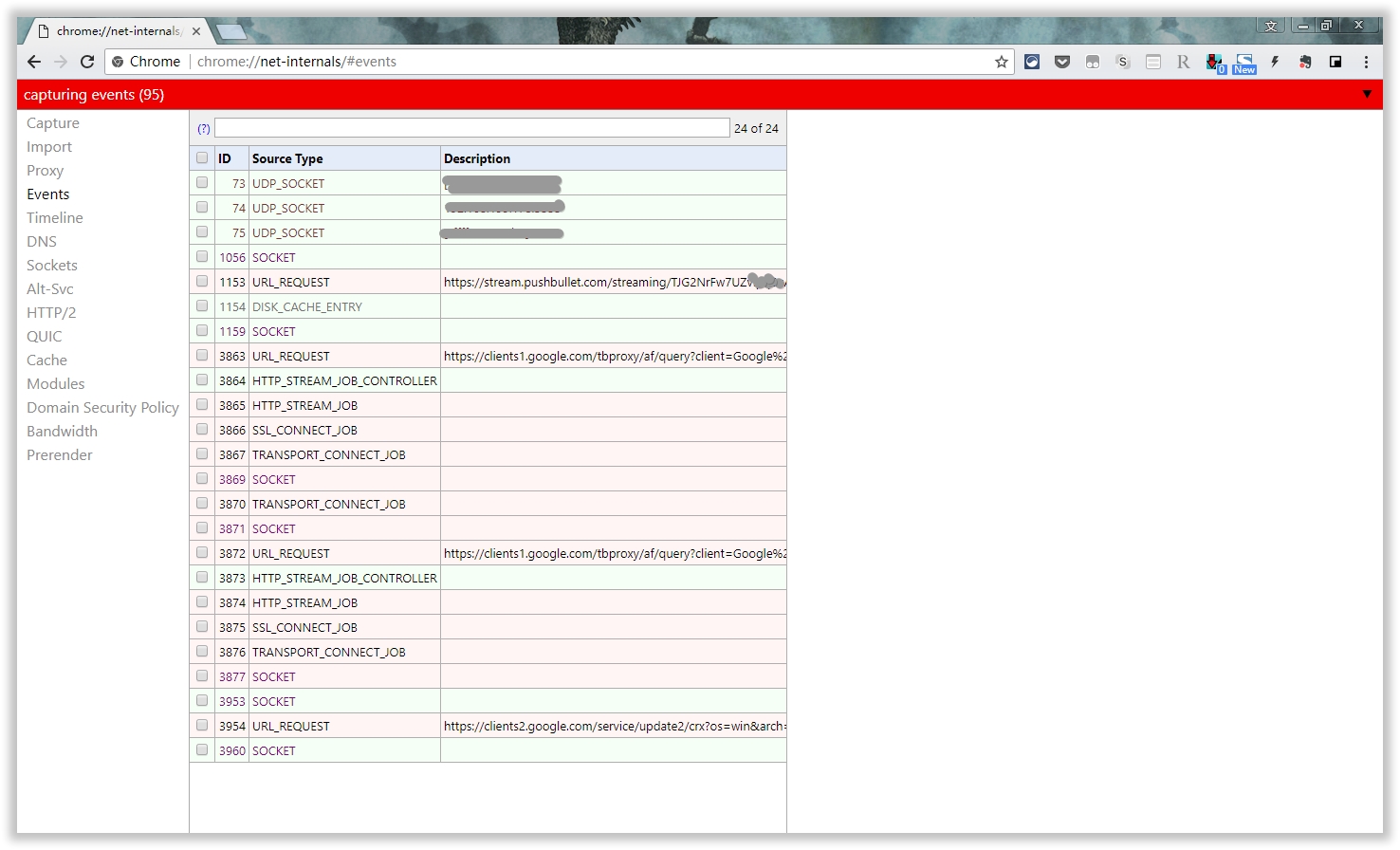The height and width of the screenshot is (850, 1400).
Task: Open the Pocket extension icon
Action: (x=1062, y=62)
